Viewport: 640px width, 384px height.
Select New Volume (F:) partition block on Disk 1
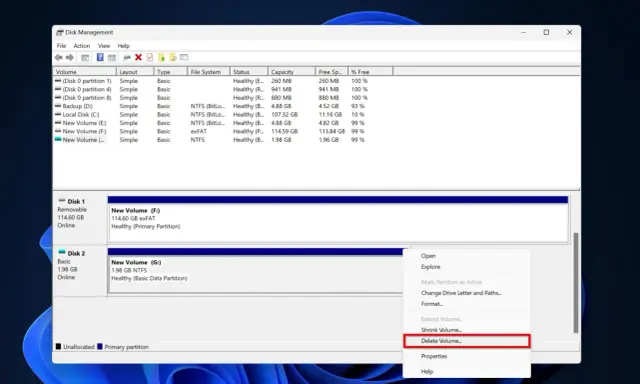[338, 220]
